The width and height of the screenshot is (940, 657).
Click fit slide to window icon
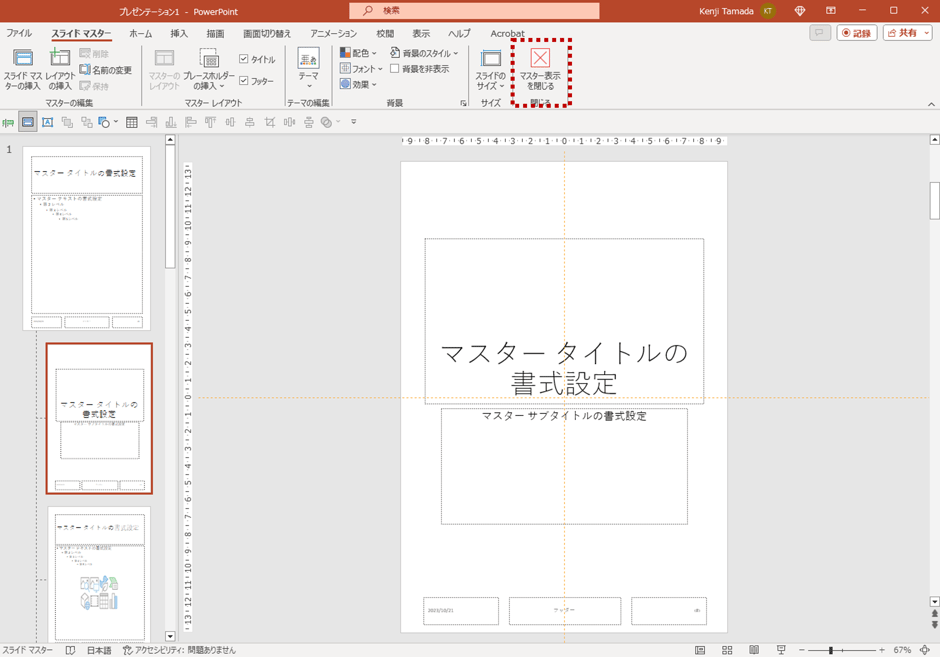click(x=927, y=650)
